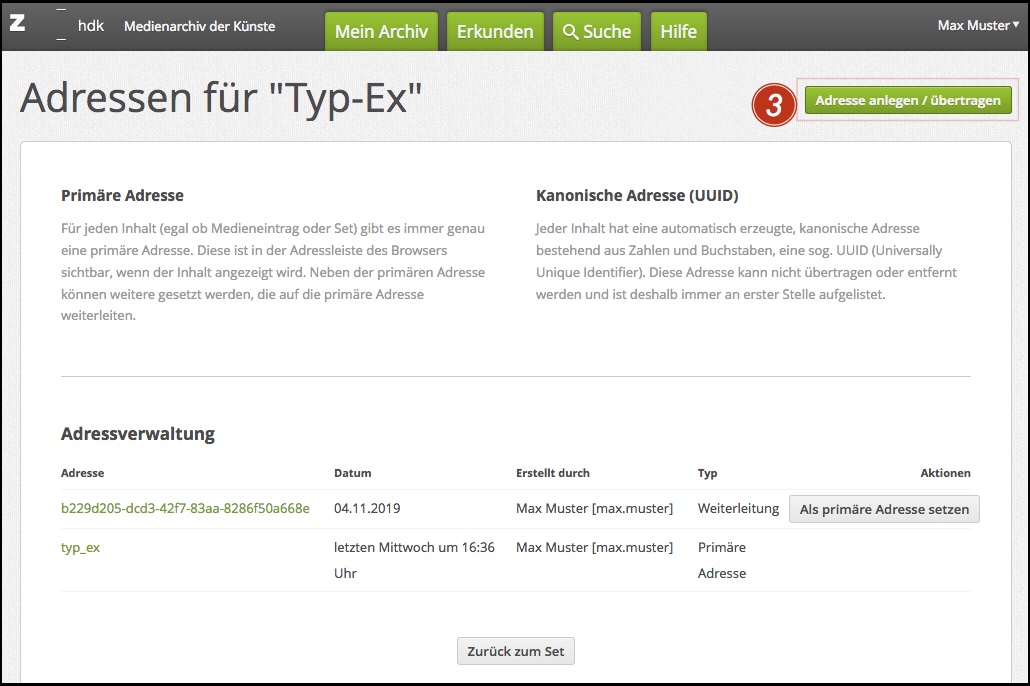Open the Erkunden tab
1030x686 pixels.
[x=495, y=32]
